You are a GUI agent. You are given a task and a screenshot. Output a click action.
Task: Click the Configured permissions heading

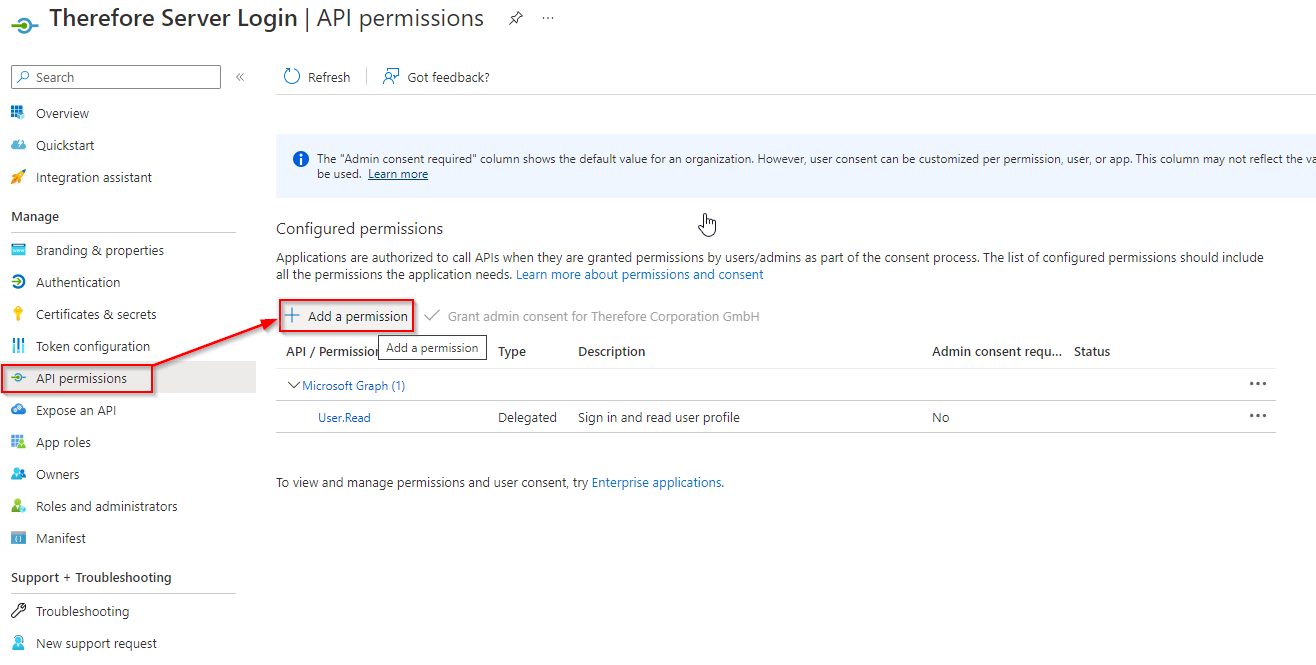[x=360, y=228]
